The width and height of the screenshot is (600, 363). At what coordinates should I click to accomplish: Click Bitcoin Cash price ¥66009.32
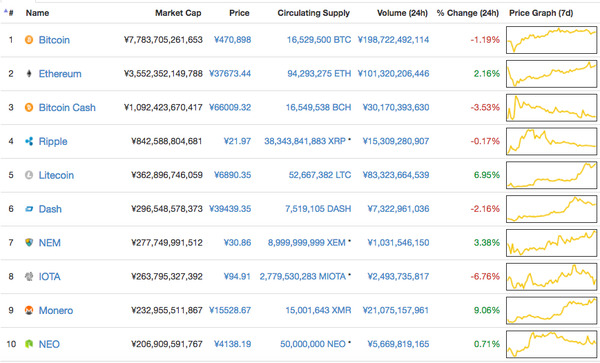[230, 107]
